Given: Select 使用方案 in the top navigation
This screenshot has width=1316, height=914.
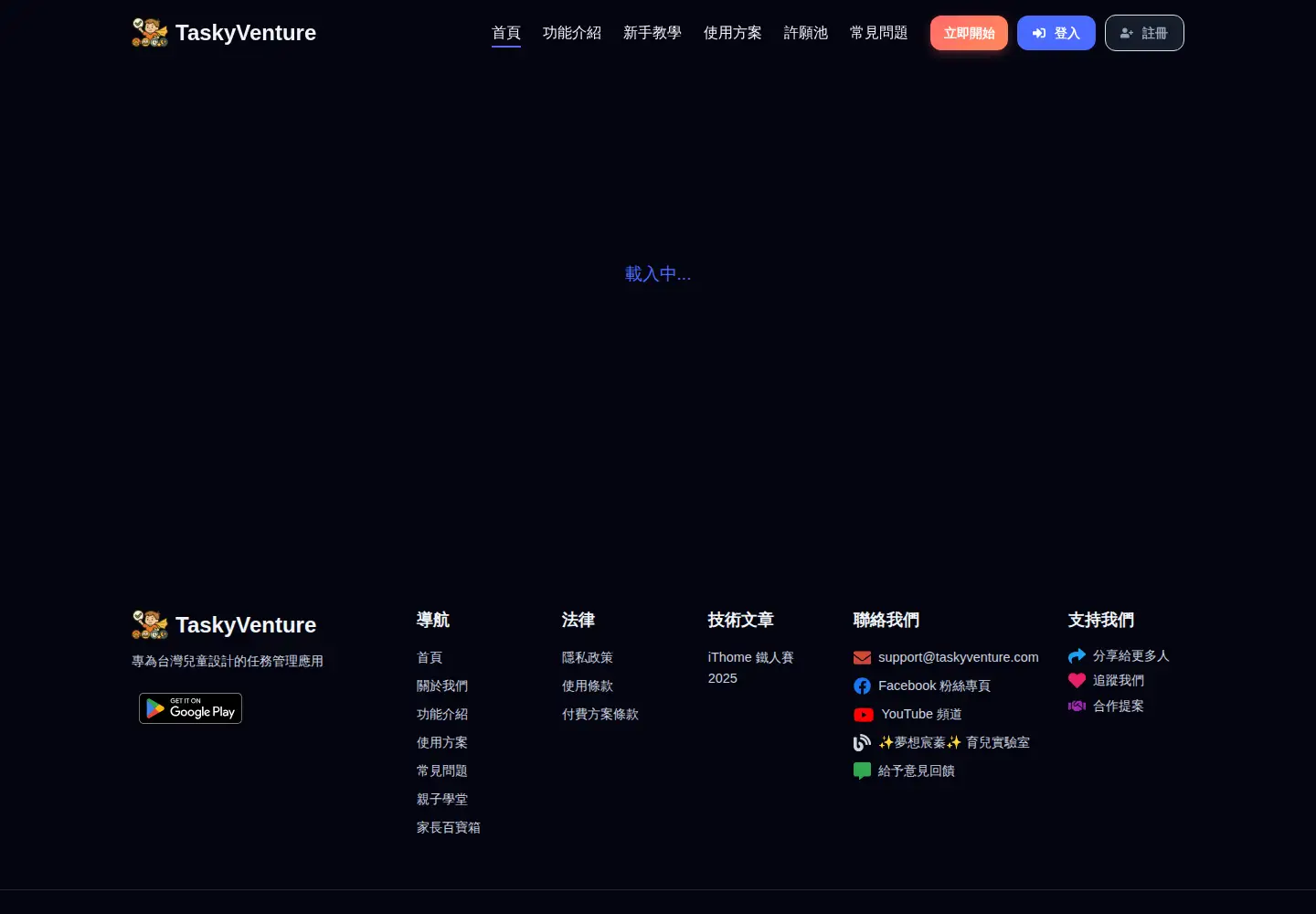Looking at the screenshot, I should (733, 33).
